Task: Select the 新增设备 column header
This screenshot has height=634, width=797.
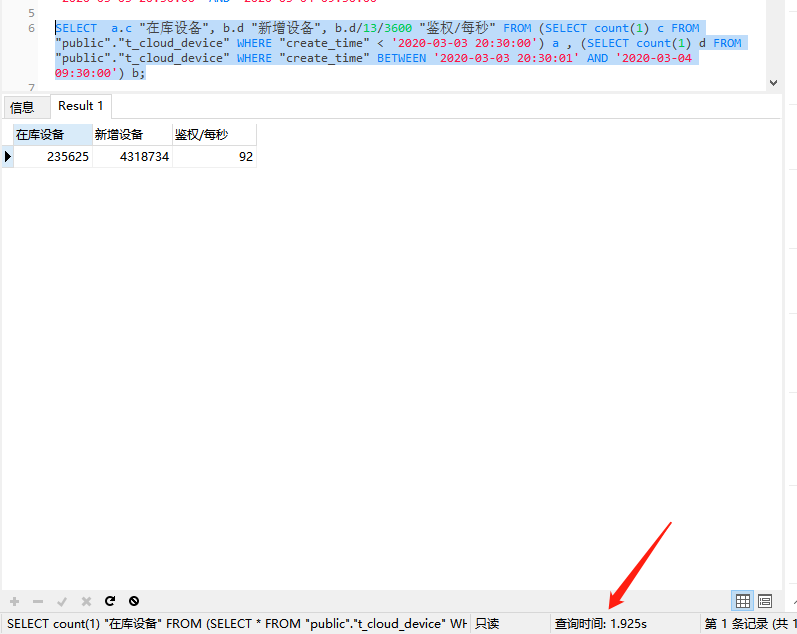Action: tap(132, 135)
